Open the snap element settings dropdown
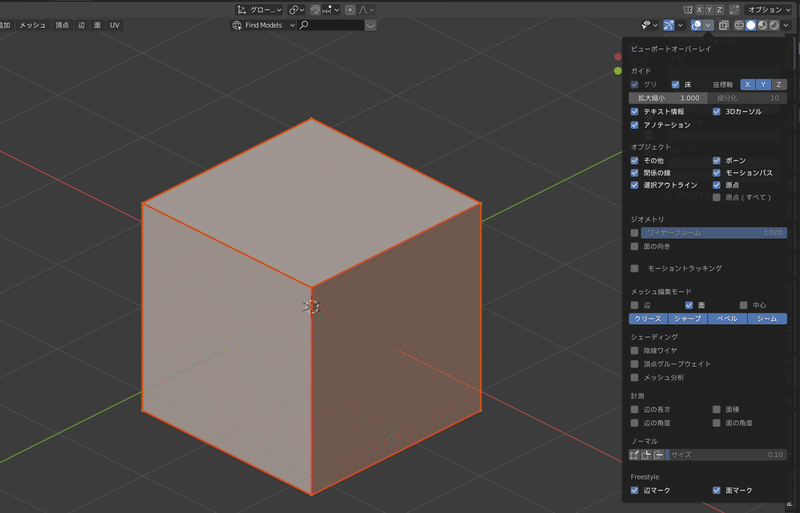 pyautogui.click(x=331, y=10)
